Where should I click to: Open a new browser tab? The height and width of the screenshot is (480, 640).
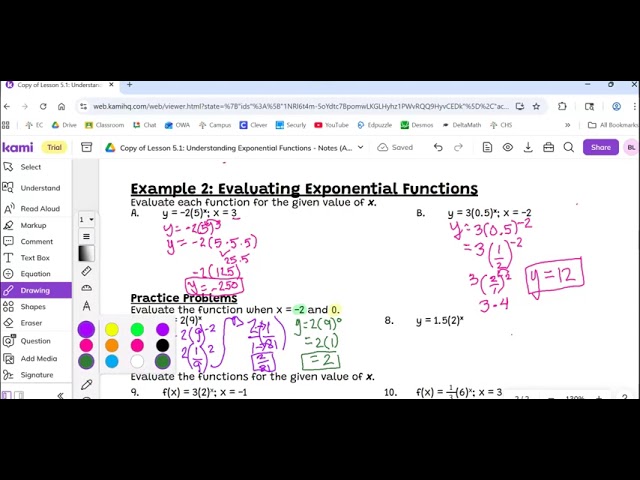click(129, 84)
